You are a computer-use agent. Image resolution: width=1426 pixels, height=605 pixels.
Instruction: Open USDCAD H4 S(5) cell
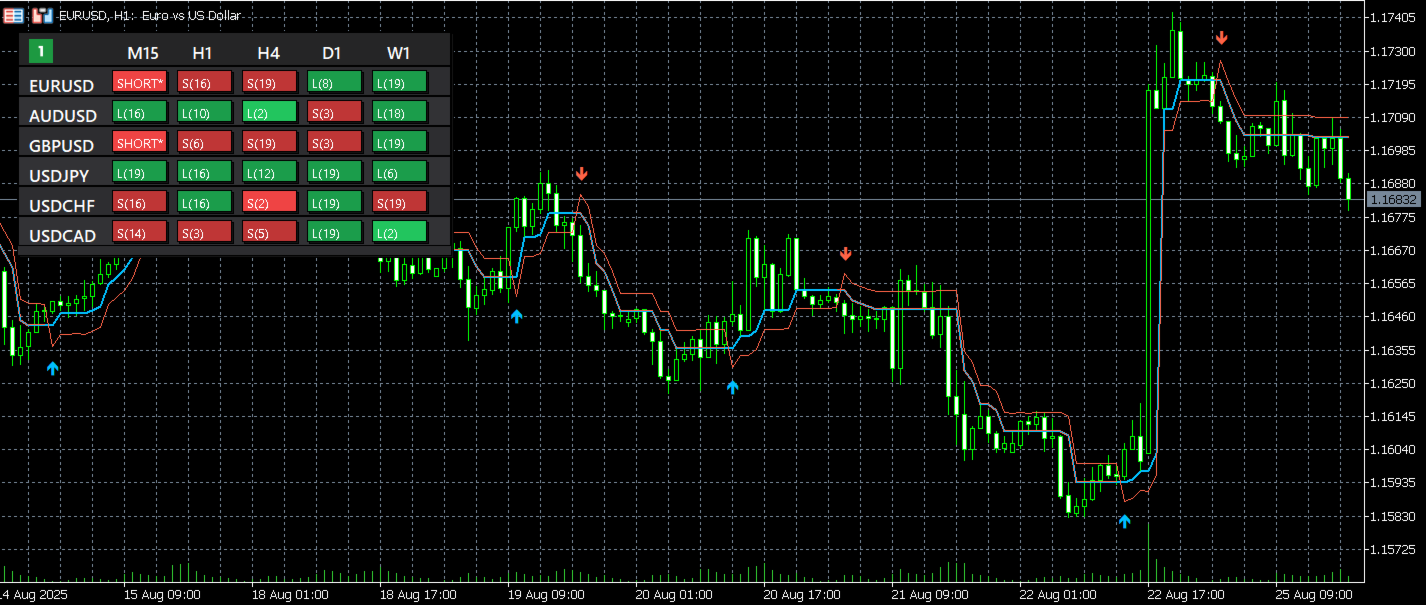[270, 233]
